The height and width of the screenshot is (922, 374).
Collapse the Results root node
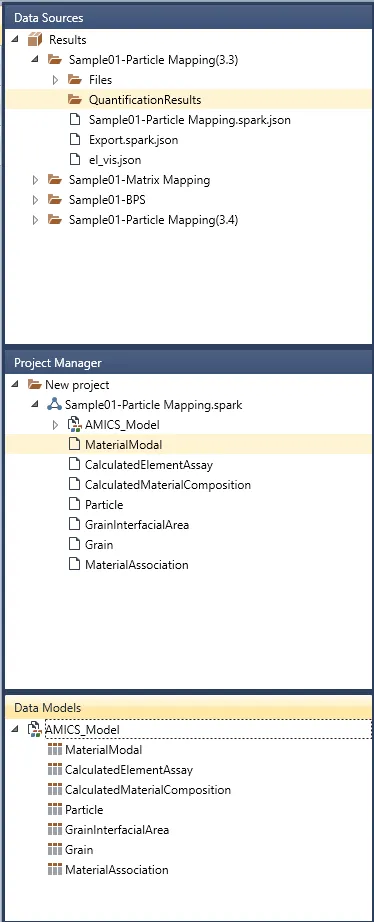click(x=15, y=39)
